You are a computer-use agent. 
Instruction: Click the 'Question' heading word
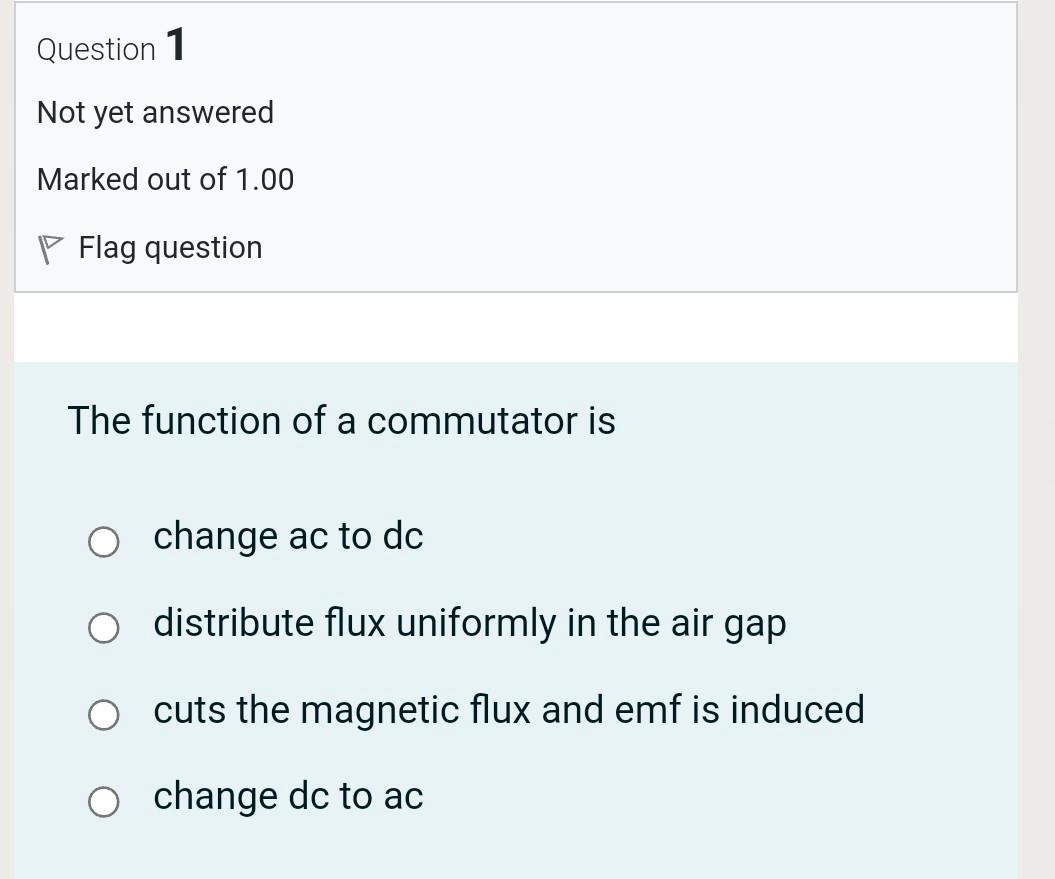(96, 49)
